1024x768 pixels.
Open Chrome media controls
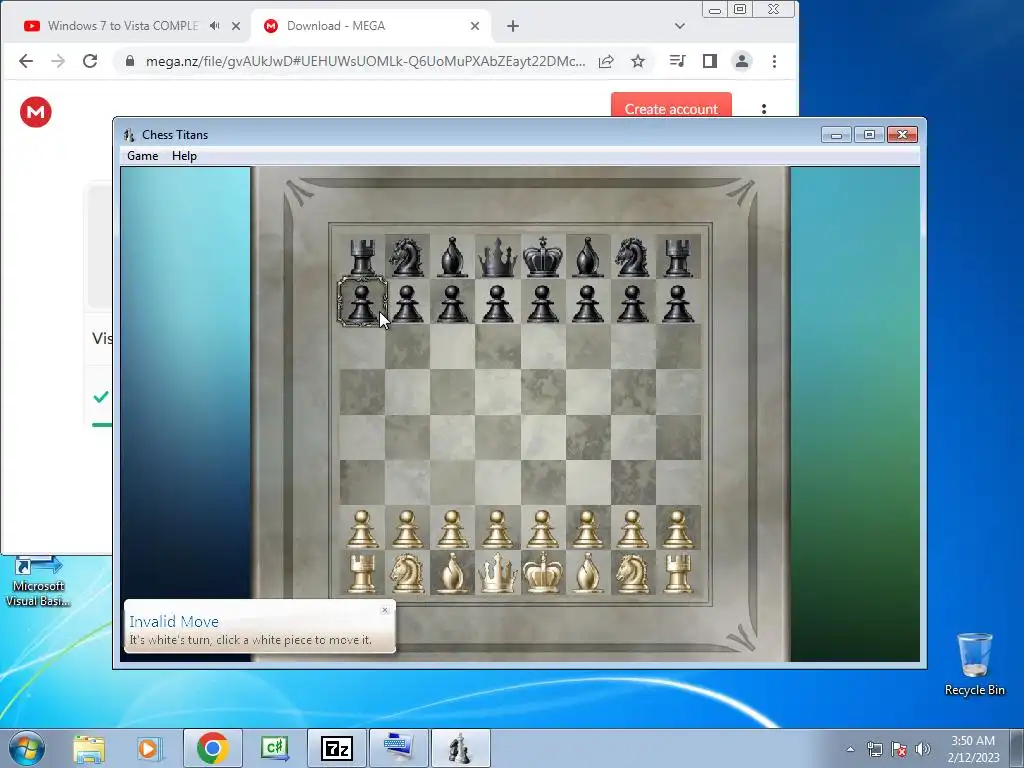[678, 61]
